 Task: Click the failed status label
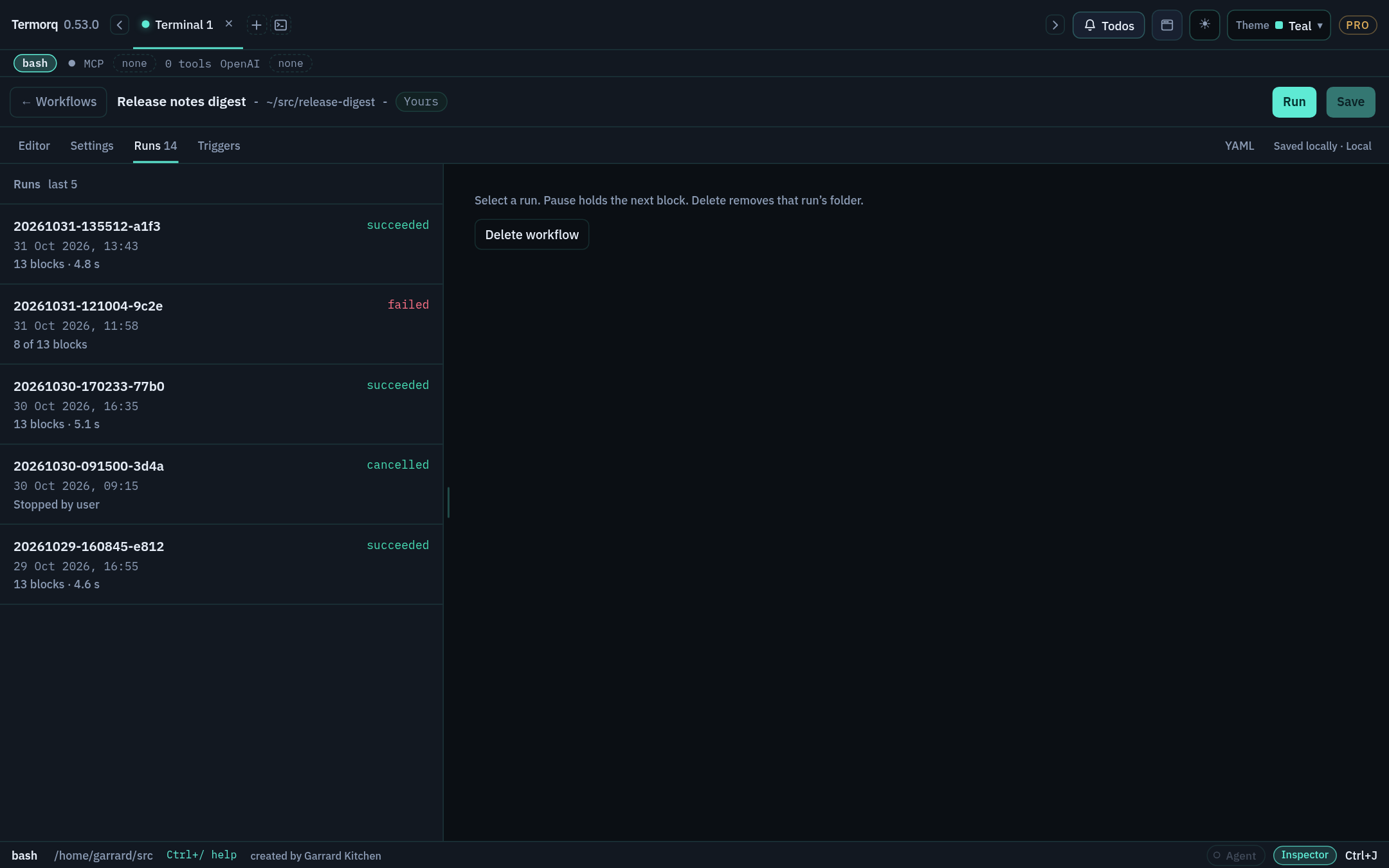[x=408, y=305]
